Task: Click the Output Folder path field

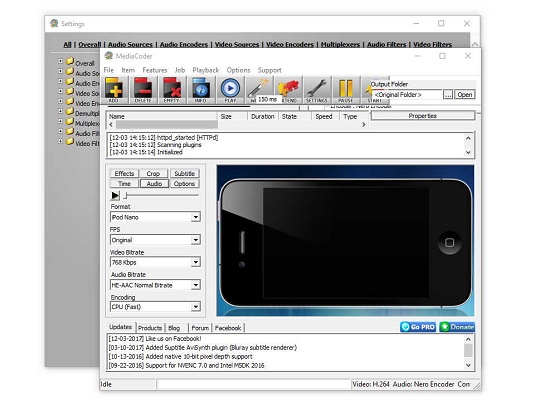Action: click(408, 94)
